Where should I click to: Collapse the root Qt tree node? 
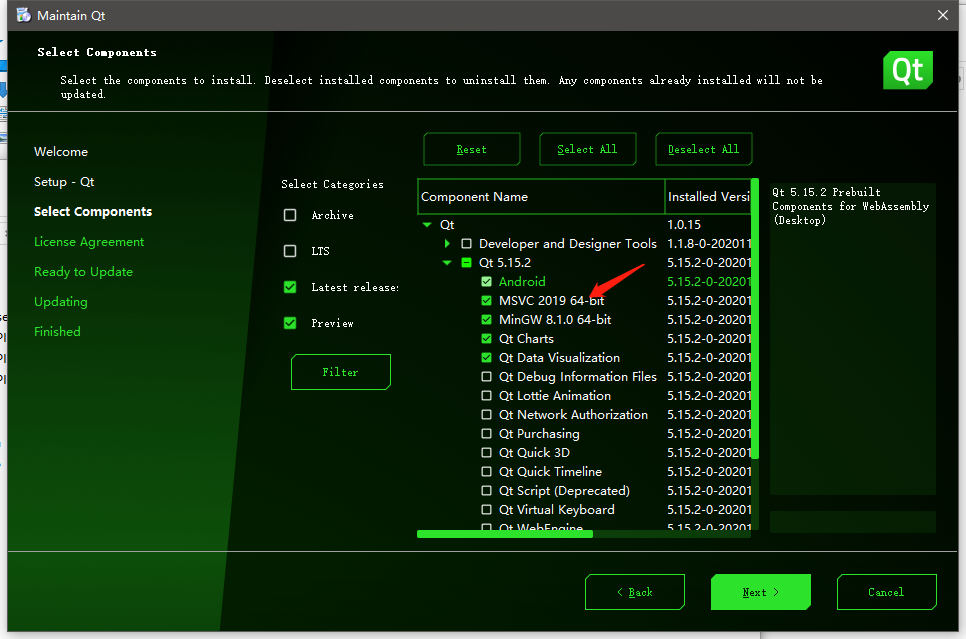point(427,225)
